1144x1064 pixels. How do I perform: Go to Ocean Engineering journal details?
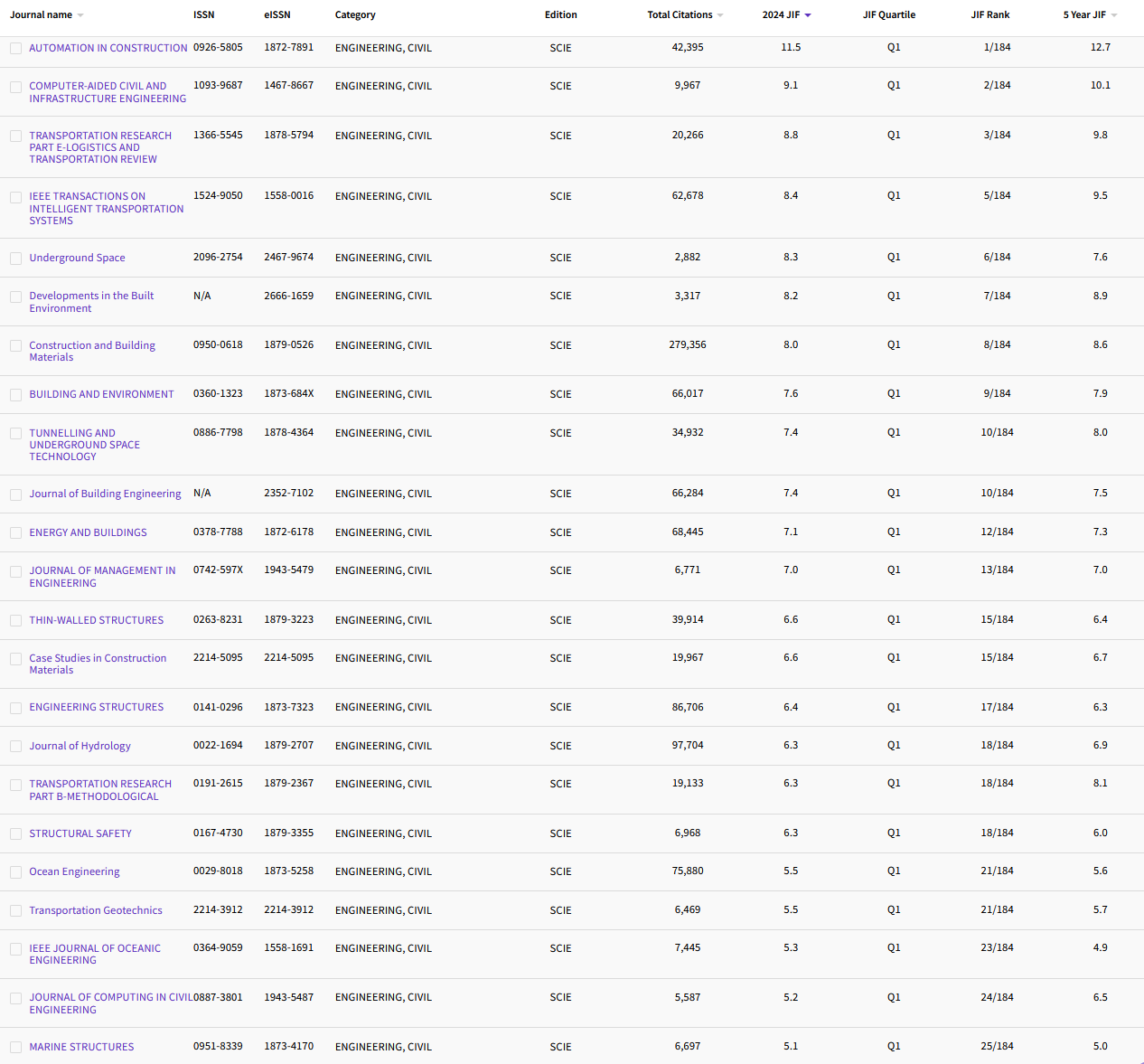click(x=74, y=871)
